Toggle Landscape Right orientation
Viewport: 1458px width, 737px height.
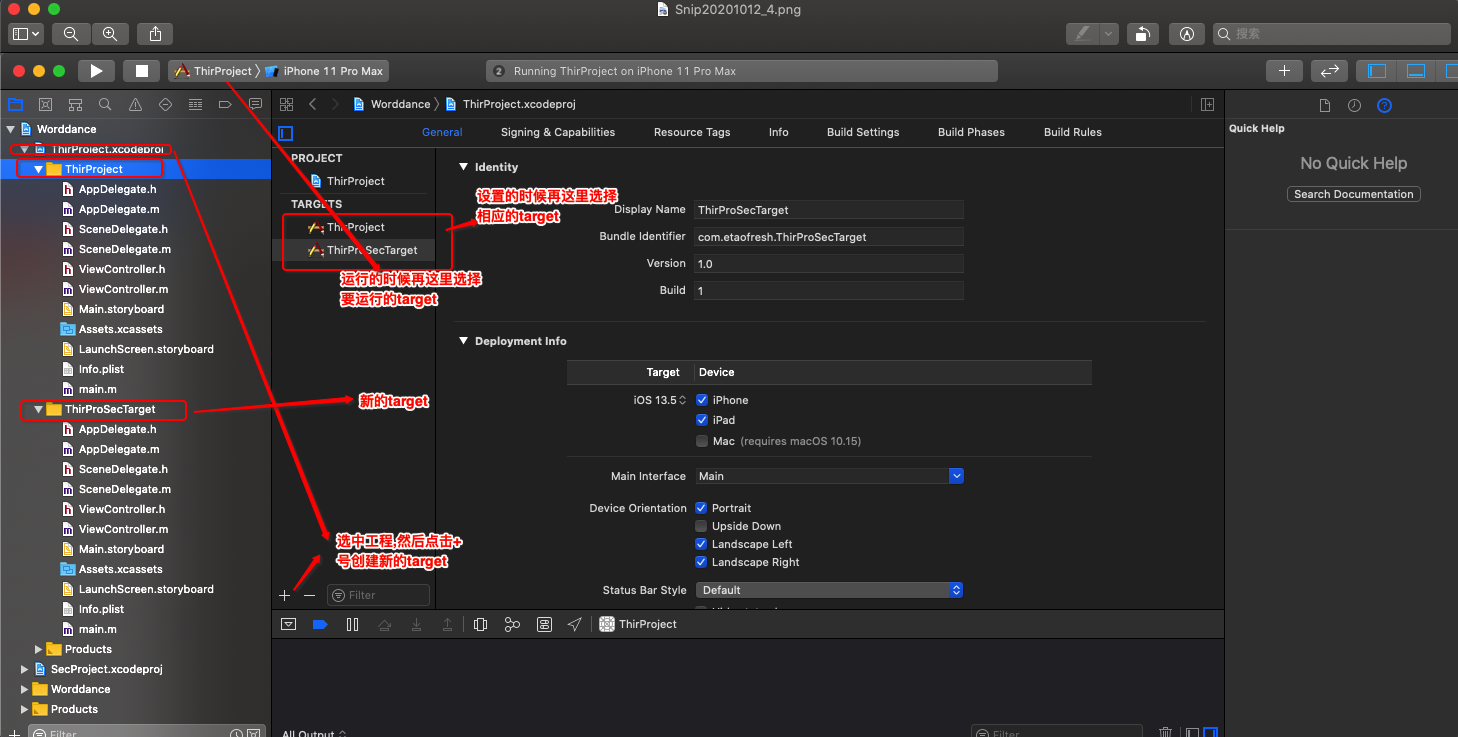[702, 562]
